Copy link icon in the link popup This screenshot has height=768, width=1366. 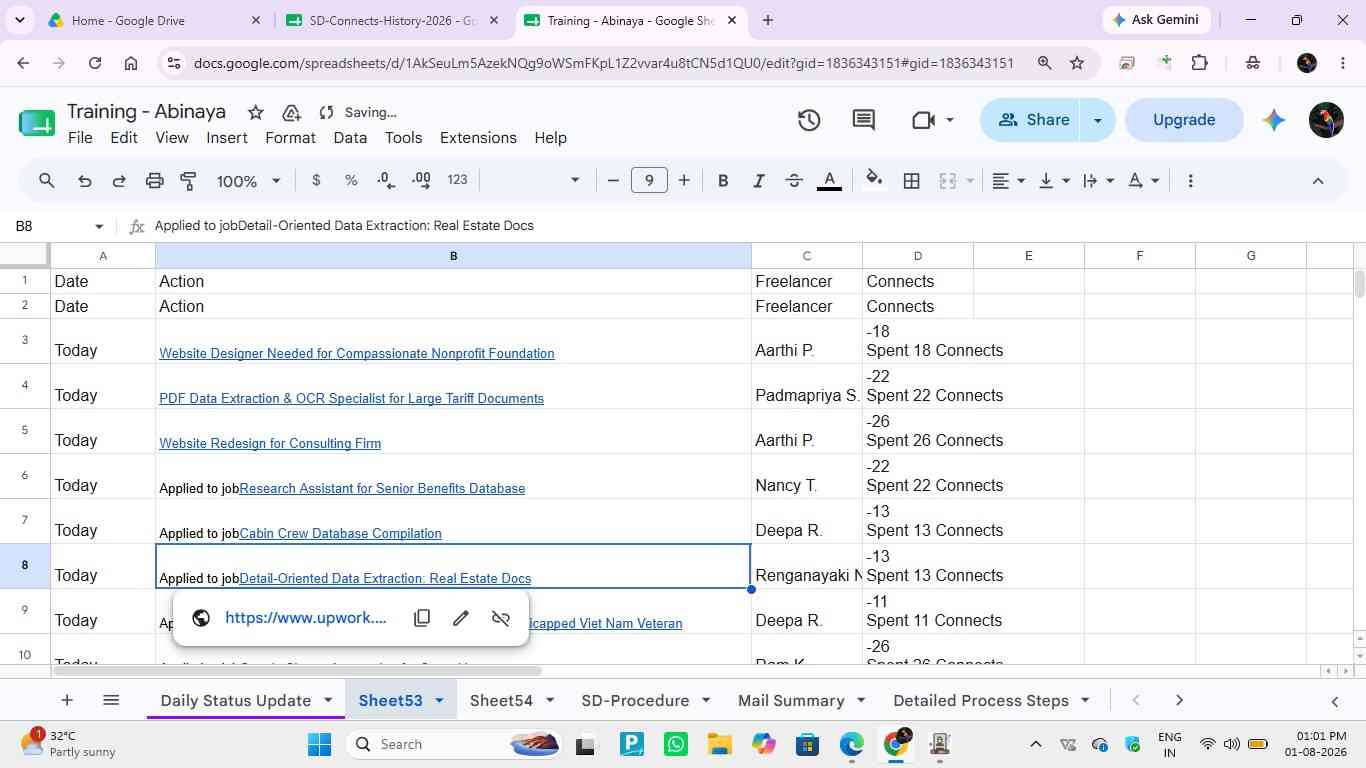tap(422, 618)
